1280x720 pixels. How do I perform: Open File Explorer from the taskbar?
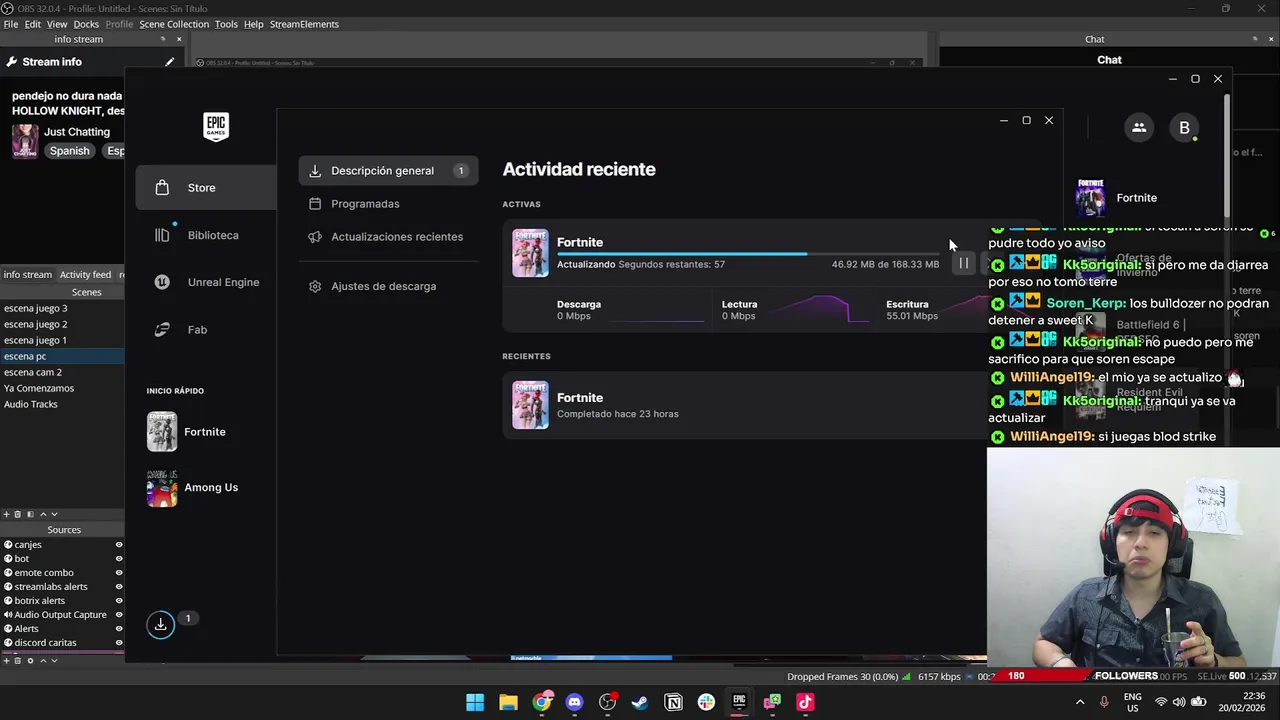508,702
